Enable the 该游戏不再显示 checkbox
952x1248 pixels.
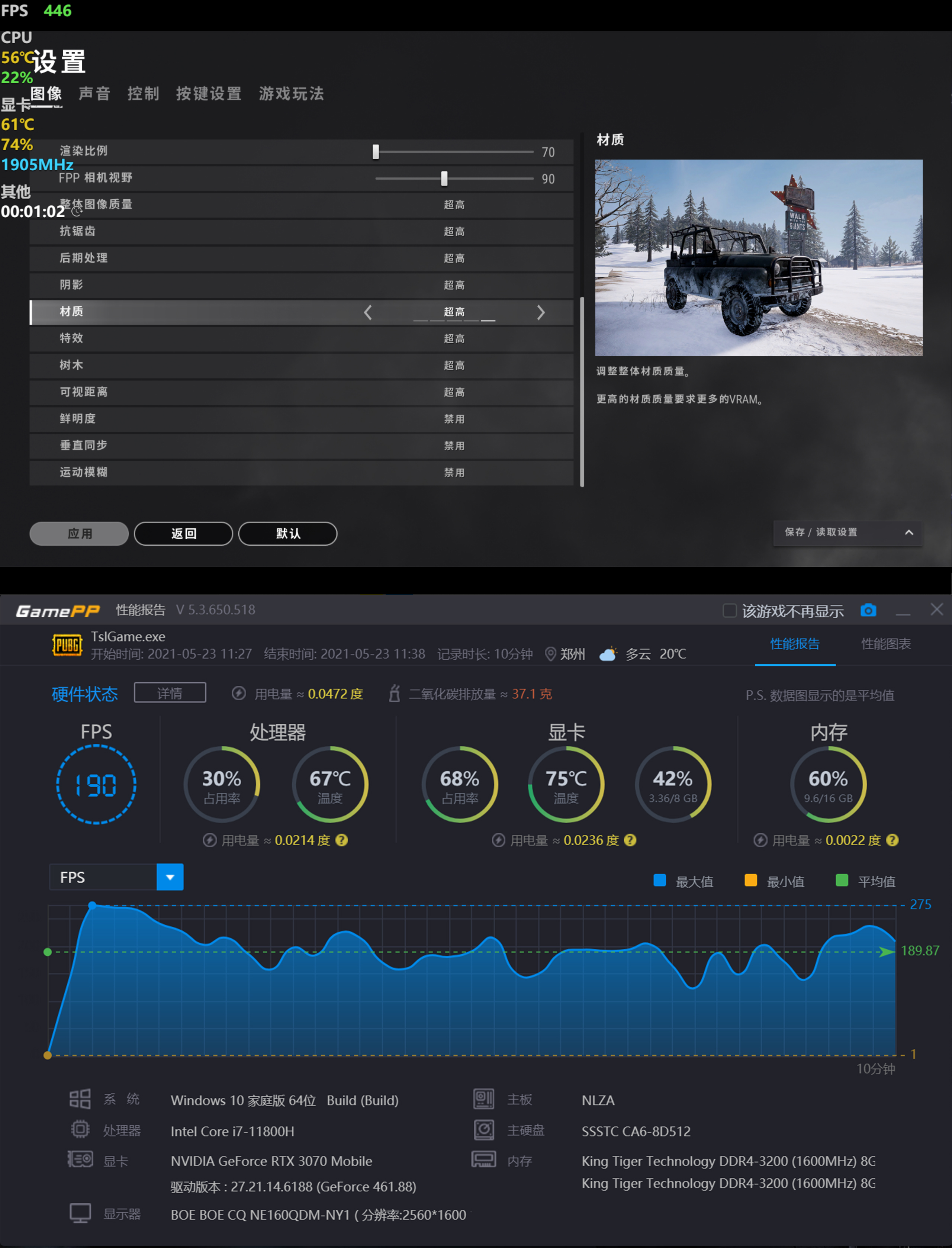click(729, 611)
